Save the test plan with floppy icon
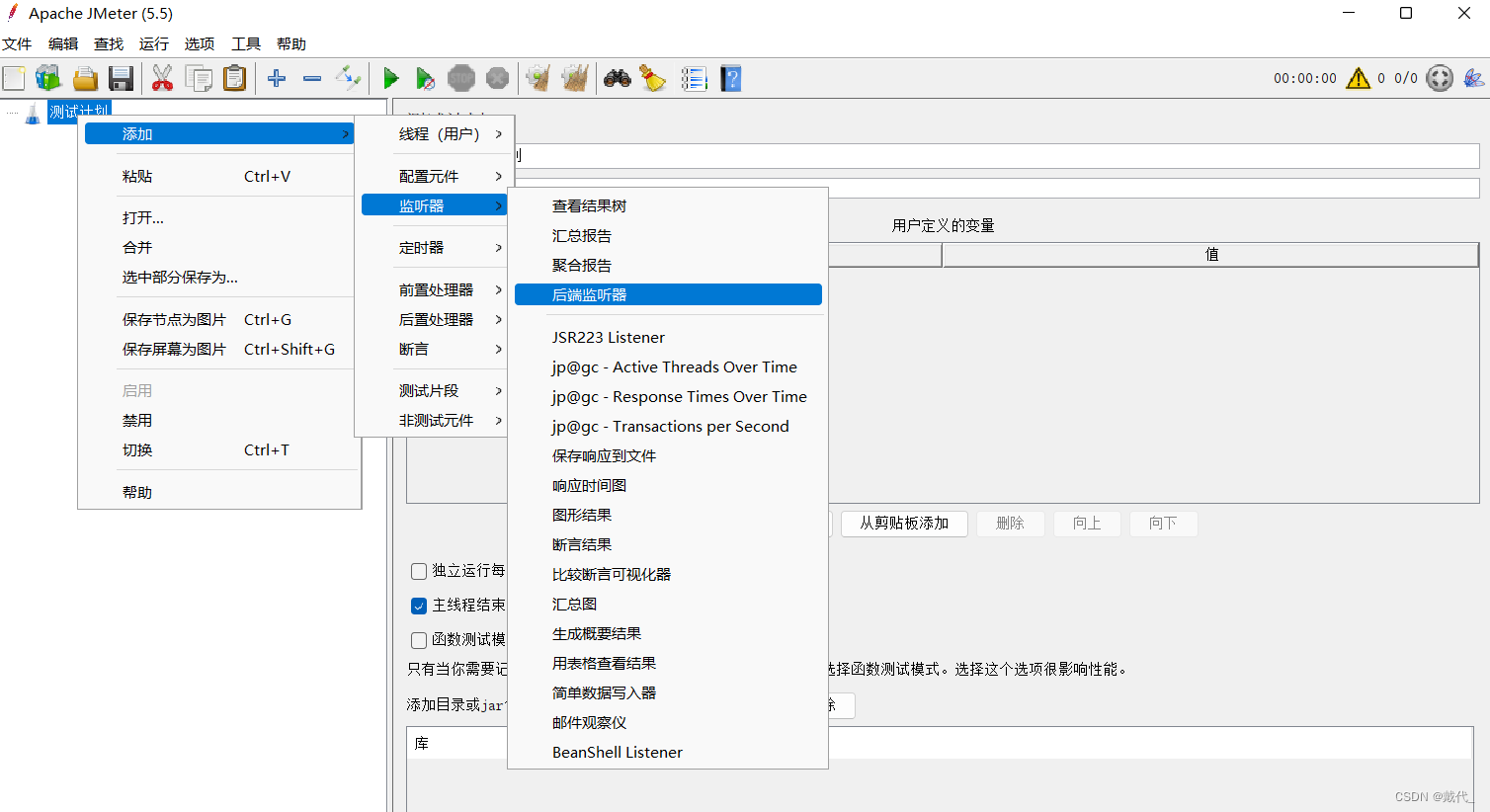The image size is (1490, 812). (x=121, y=78)
